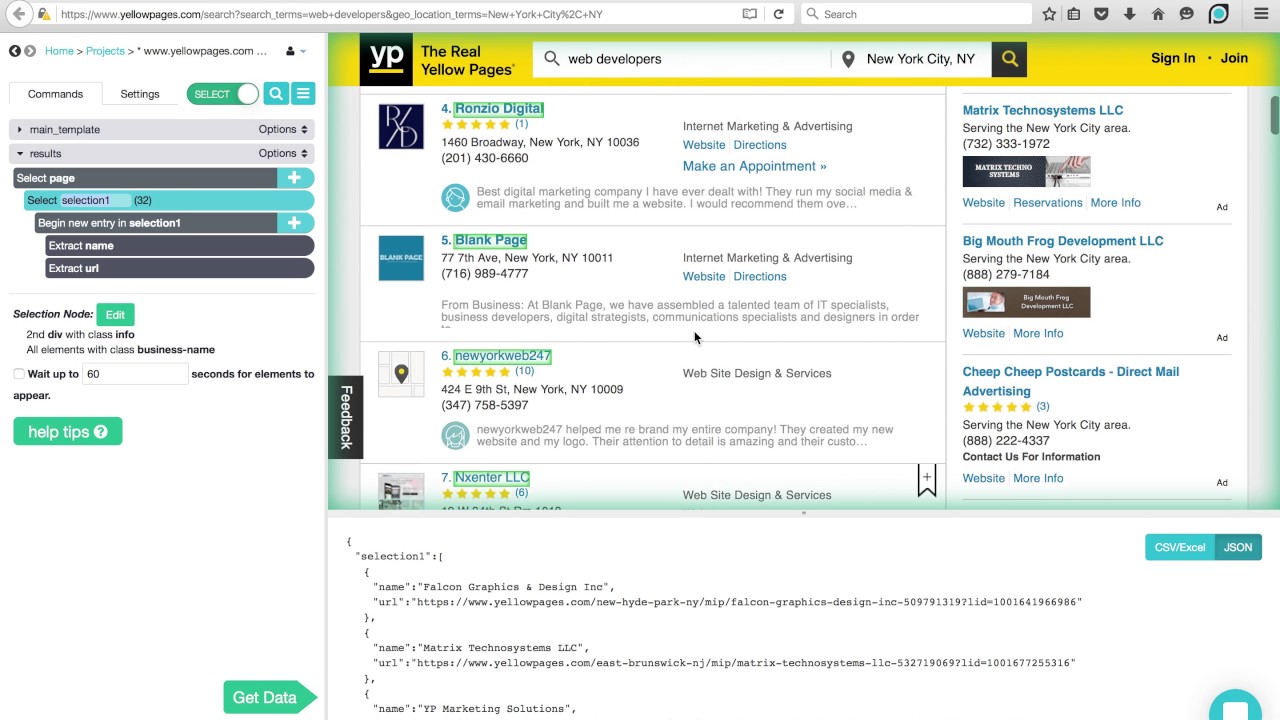
Task: Click the Home breadcrumb link
Action: click(x=59, y=51)
